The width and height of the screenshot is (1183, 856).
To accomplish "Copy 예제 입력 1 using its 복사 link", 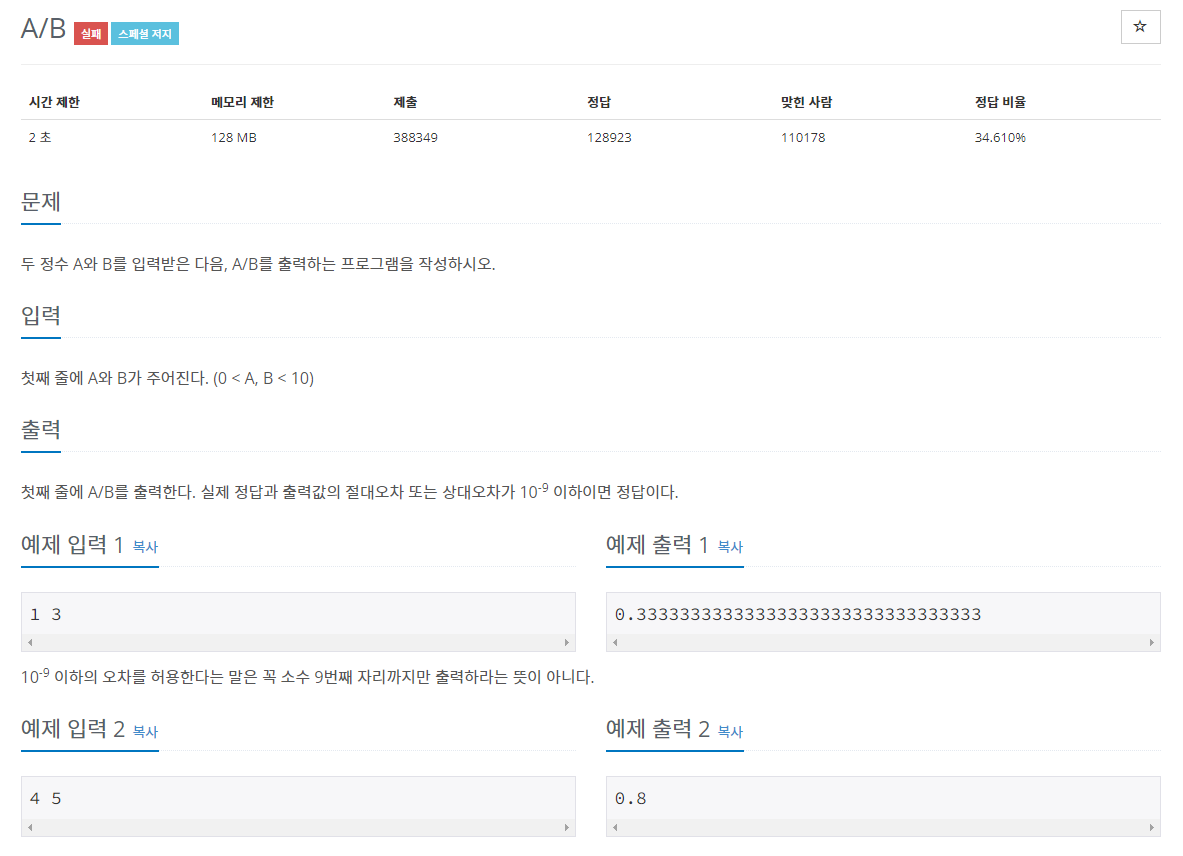I will tap(146, 547).
